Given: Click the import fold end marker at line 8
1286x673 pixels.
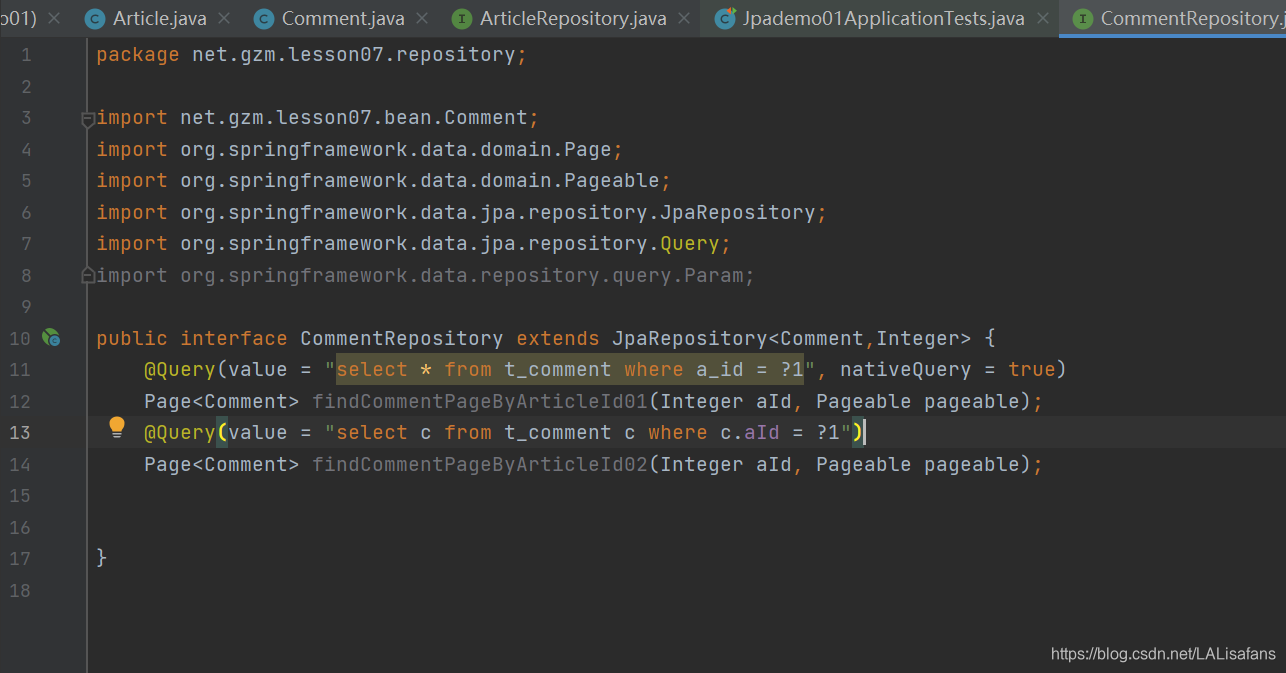Looking at the screenshot, I should 88,275.
